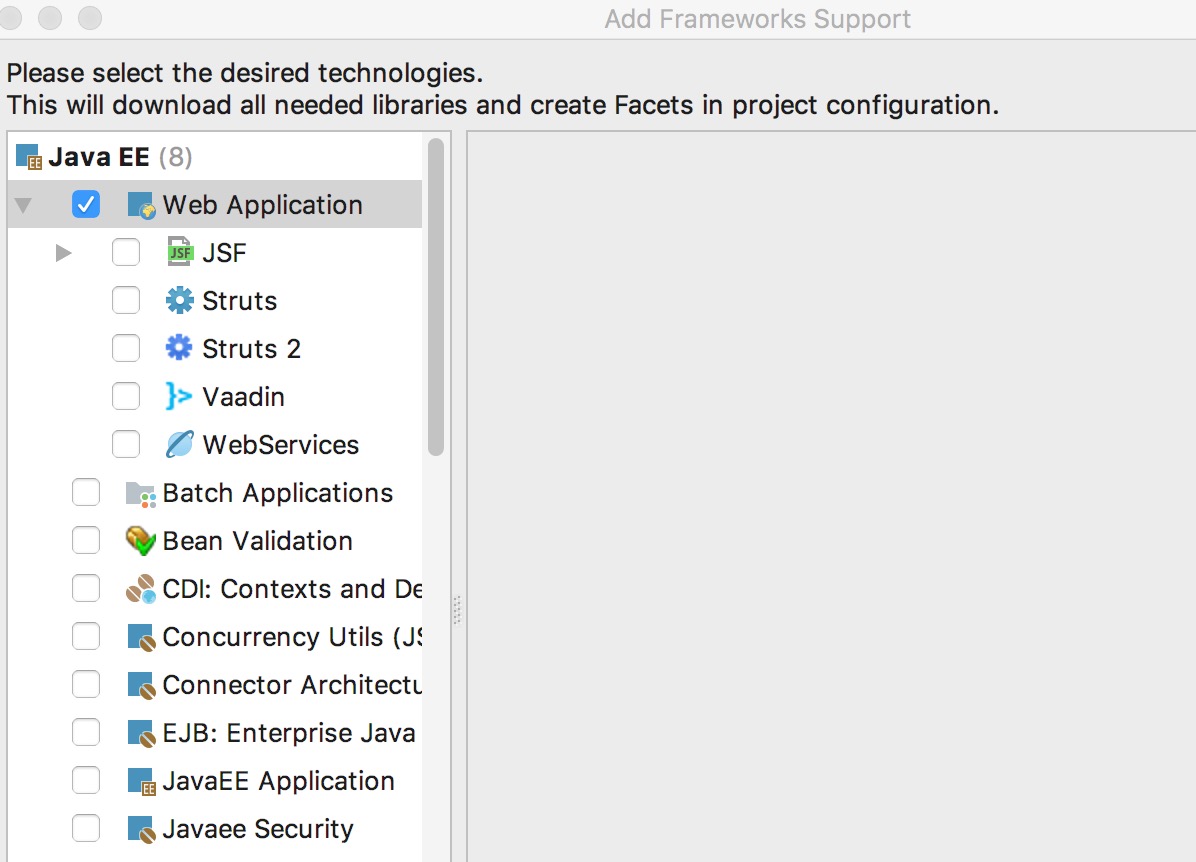Click the Web Application globe icon
Viewport: 1196px width, 862px height.
[140, 204]
